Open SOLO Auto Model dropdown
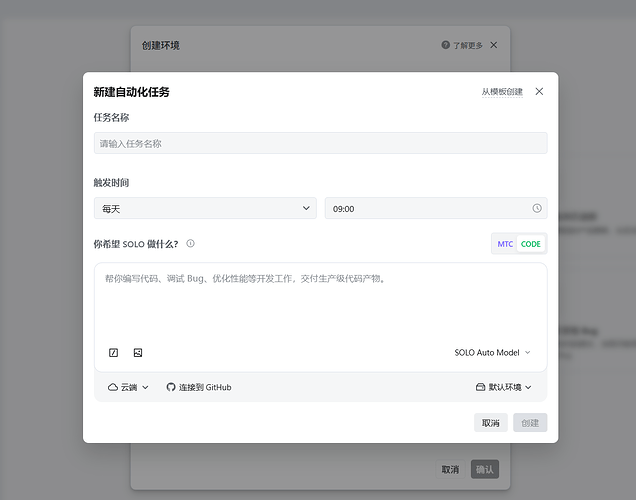 pos(492,352)
